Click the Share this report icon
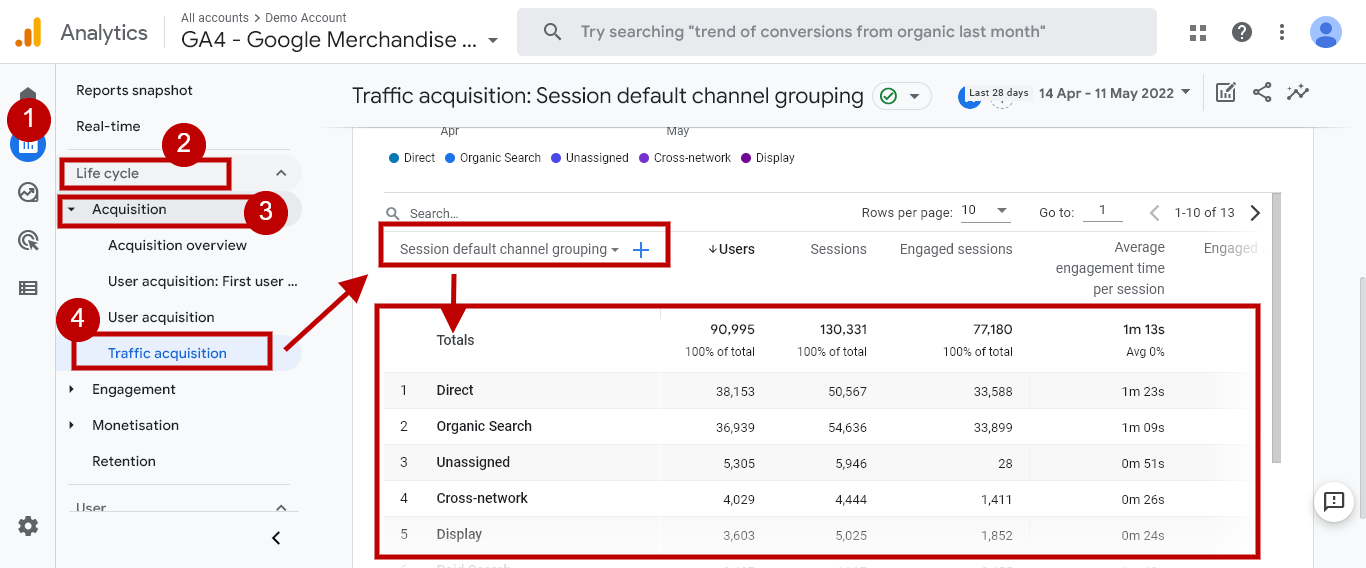 [1262, 93]
